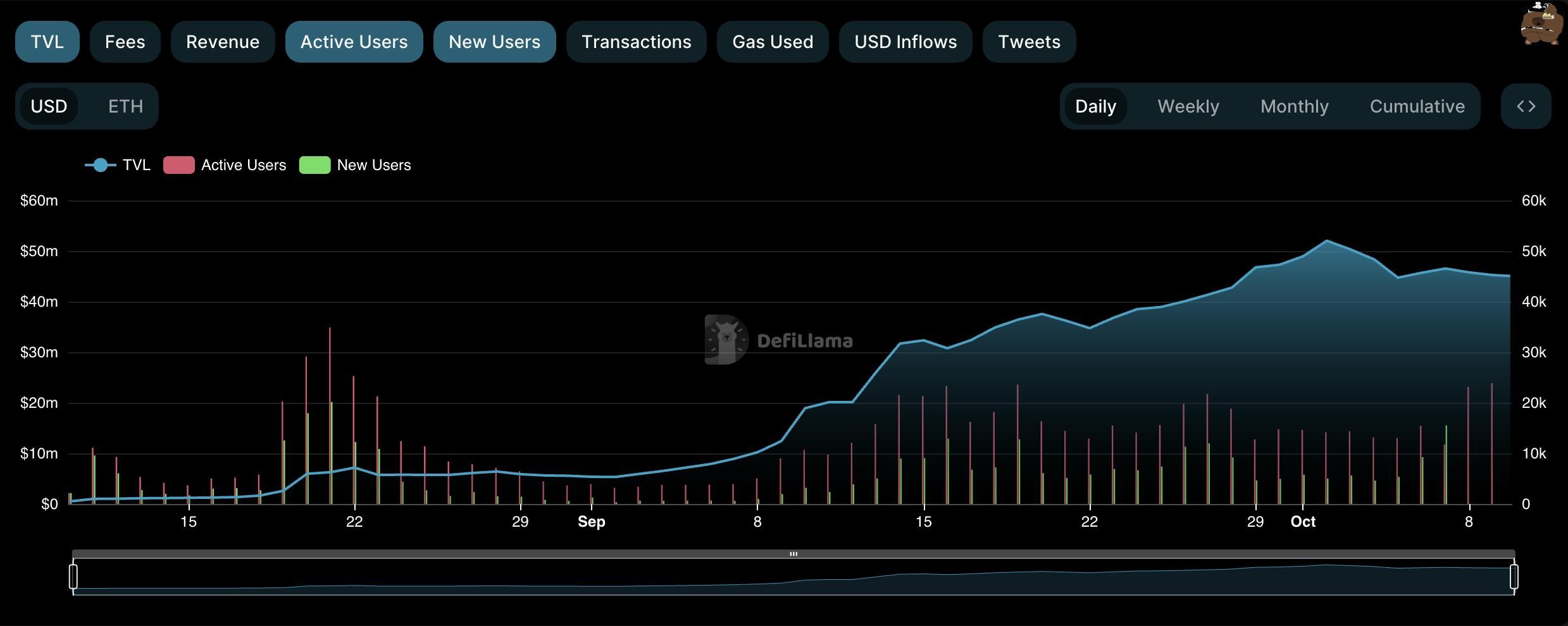Select the Monthly grouping tab
Screen dimensions: 1568x626
pos(1294,106)
